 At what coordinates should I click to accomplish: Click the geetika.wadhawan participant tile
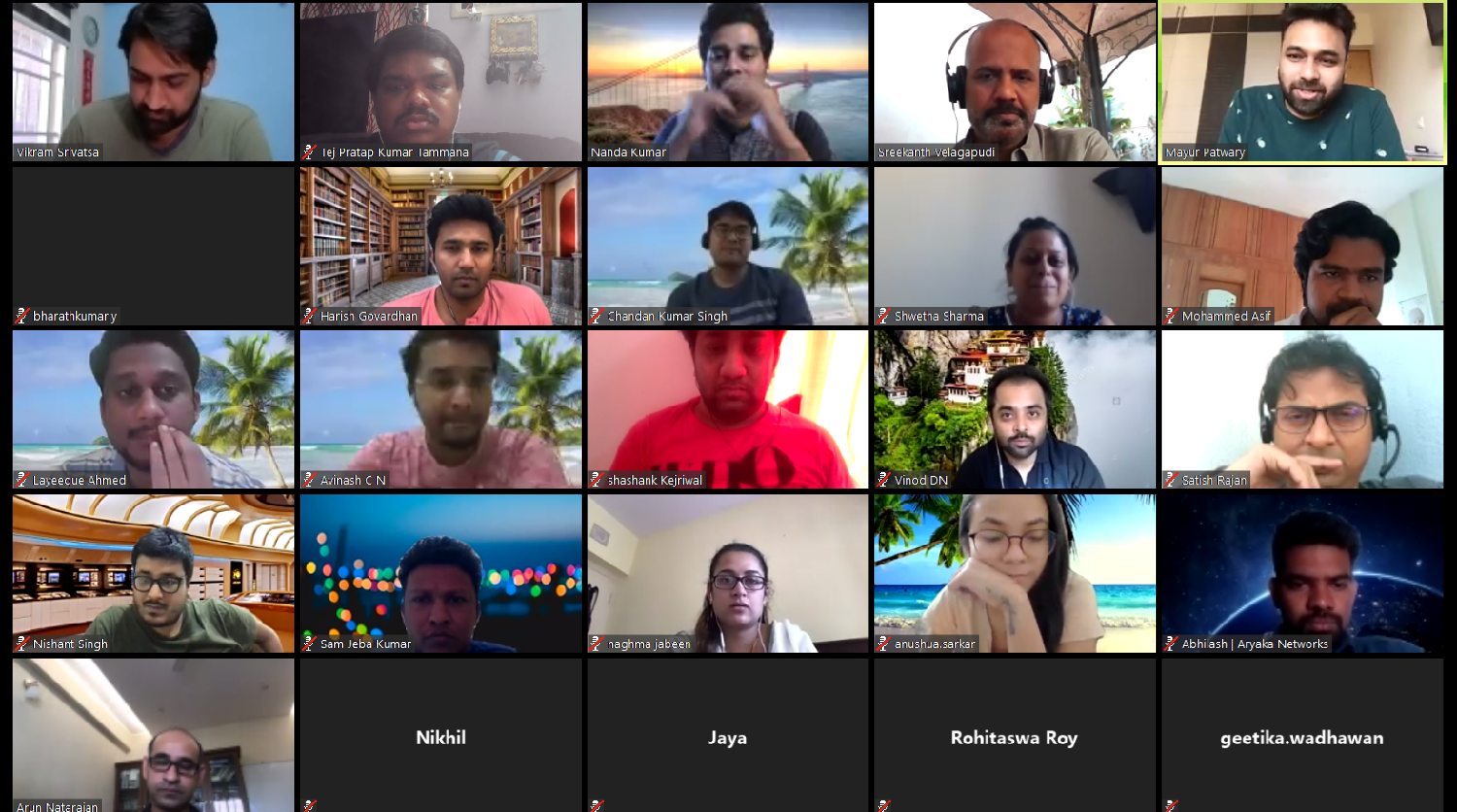1303,735
